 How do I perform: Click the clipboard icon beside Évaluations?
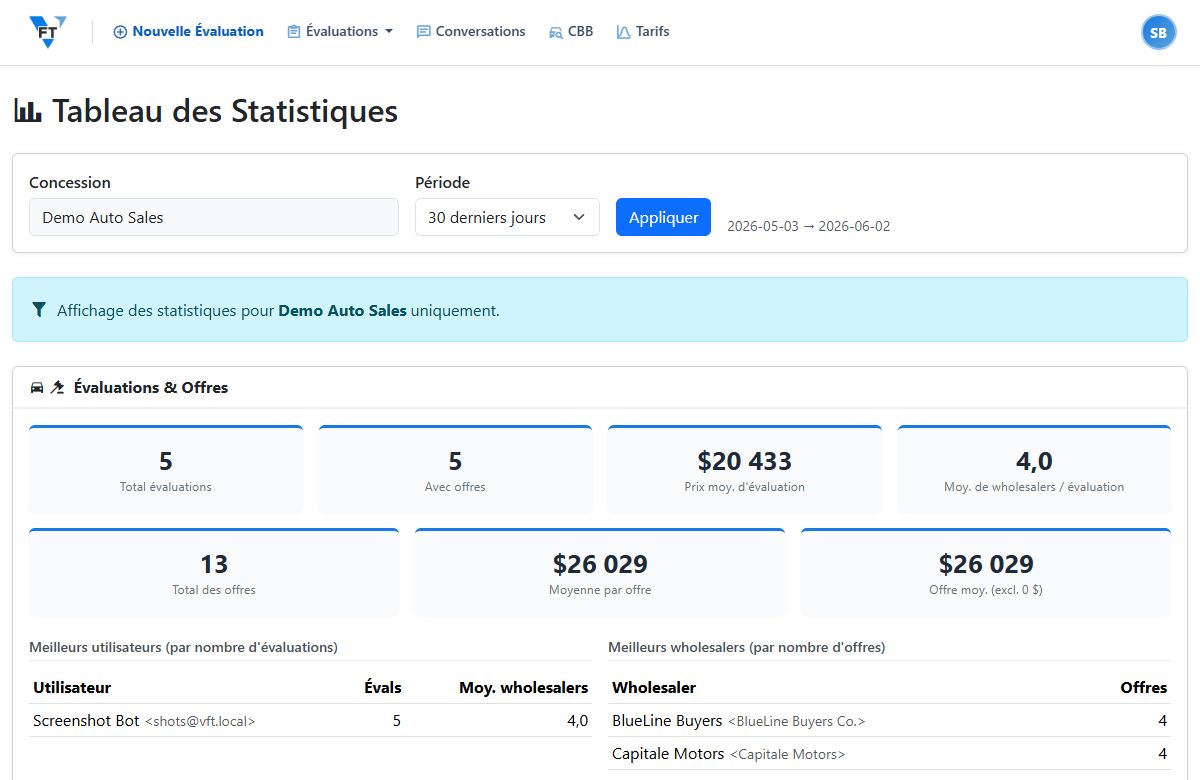(x=294, y=32)
